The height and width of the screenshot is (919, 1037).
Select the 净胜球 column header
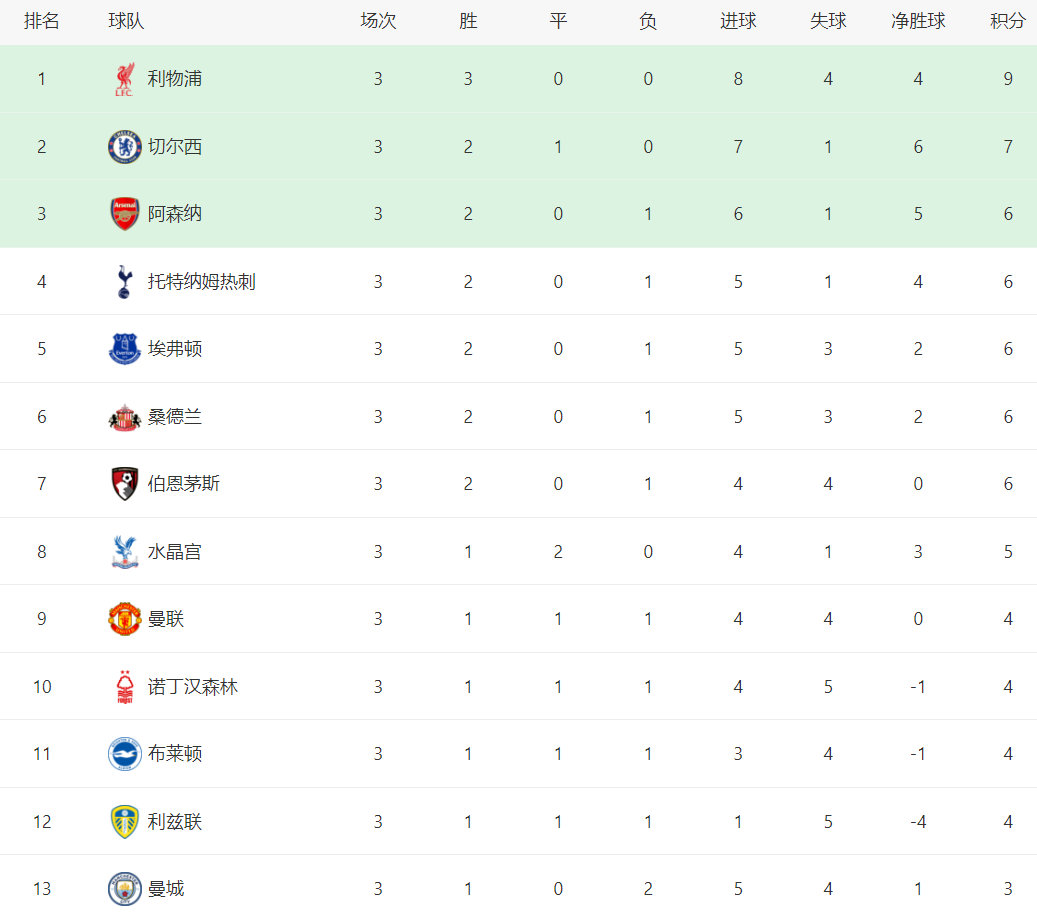tap(918, 21)
